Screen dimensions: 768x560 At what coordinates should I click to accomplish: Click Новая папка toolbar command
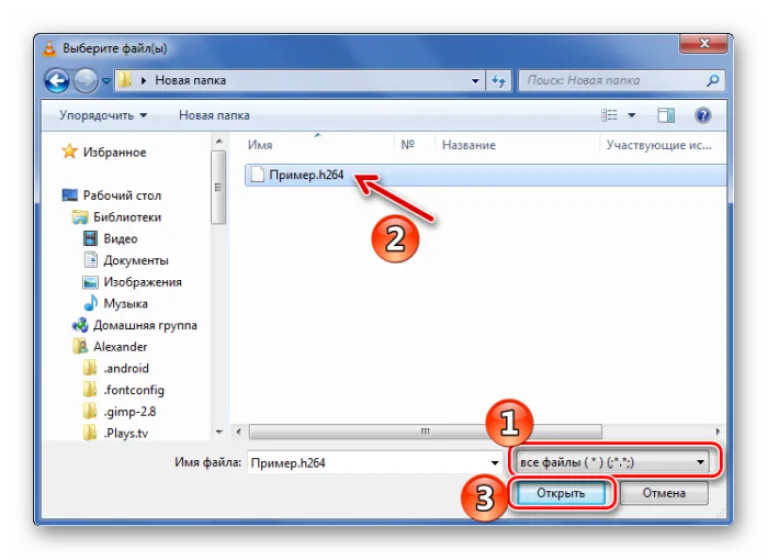tap(214, 115)
